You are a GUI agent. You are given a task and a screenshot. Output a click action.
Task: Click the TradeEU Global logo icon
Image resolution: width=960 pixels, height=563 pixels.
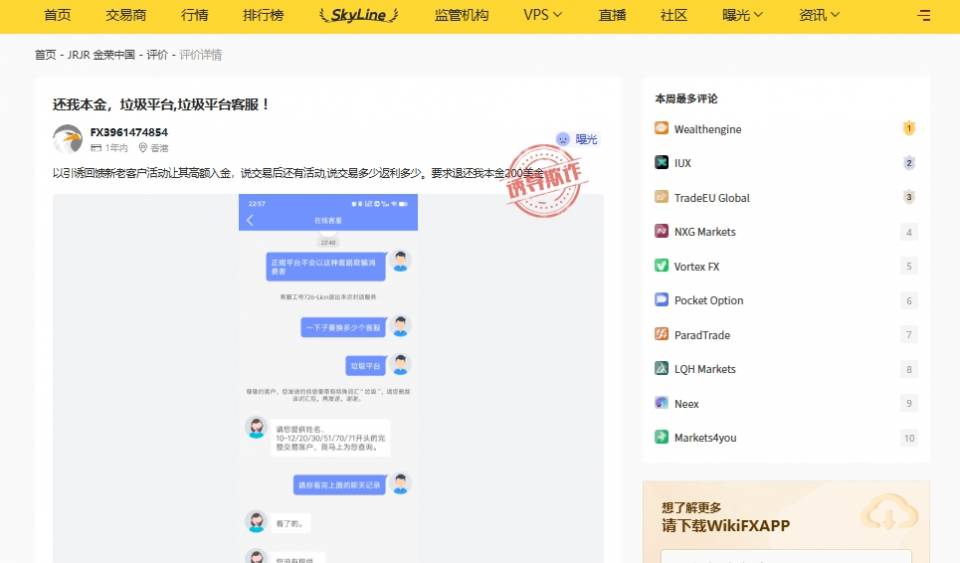click(661, 196)
